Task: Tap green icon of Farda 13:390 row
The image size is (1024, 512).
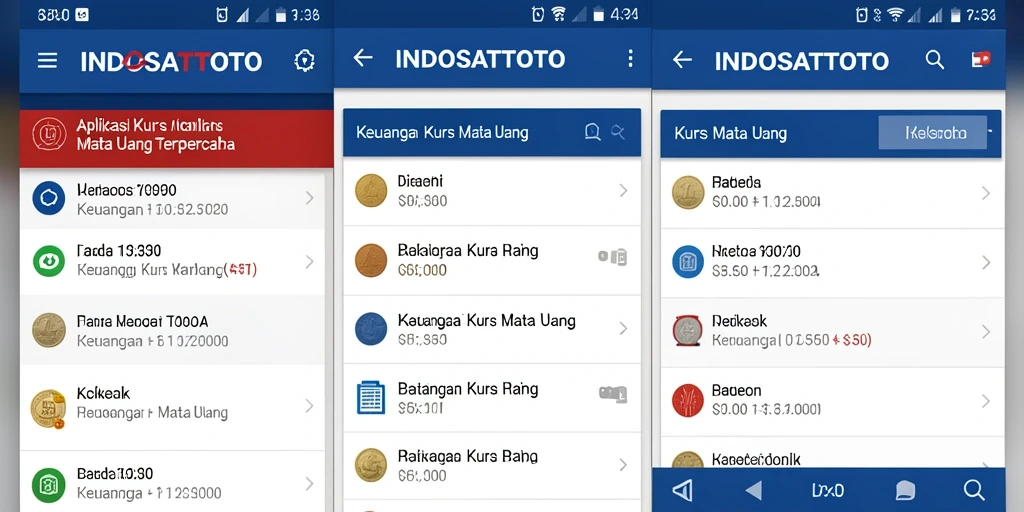Action: point(49,261)
